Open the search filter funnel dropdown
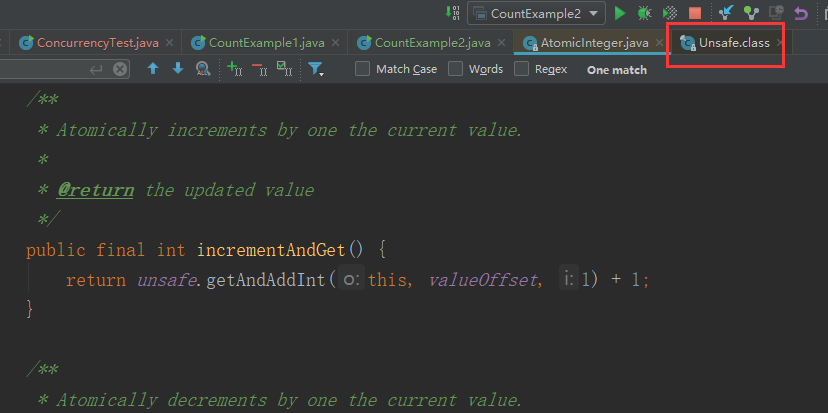Viewport: 828px width, 413px height. pyautogui.click(x=316, y=69)
